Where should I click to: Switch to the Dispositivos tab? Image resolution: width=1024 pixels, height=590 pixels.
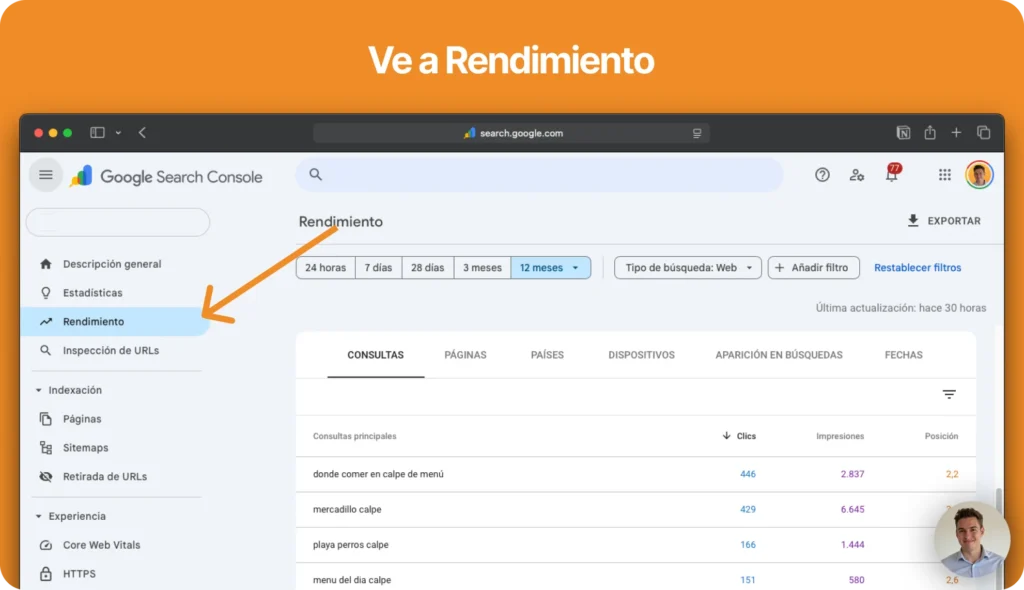pyautogui.click(x=641, y=355)
